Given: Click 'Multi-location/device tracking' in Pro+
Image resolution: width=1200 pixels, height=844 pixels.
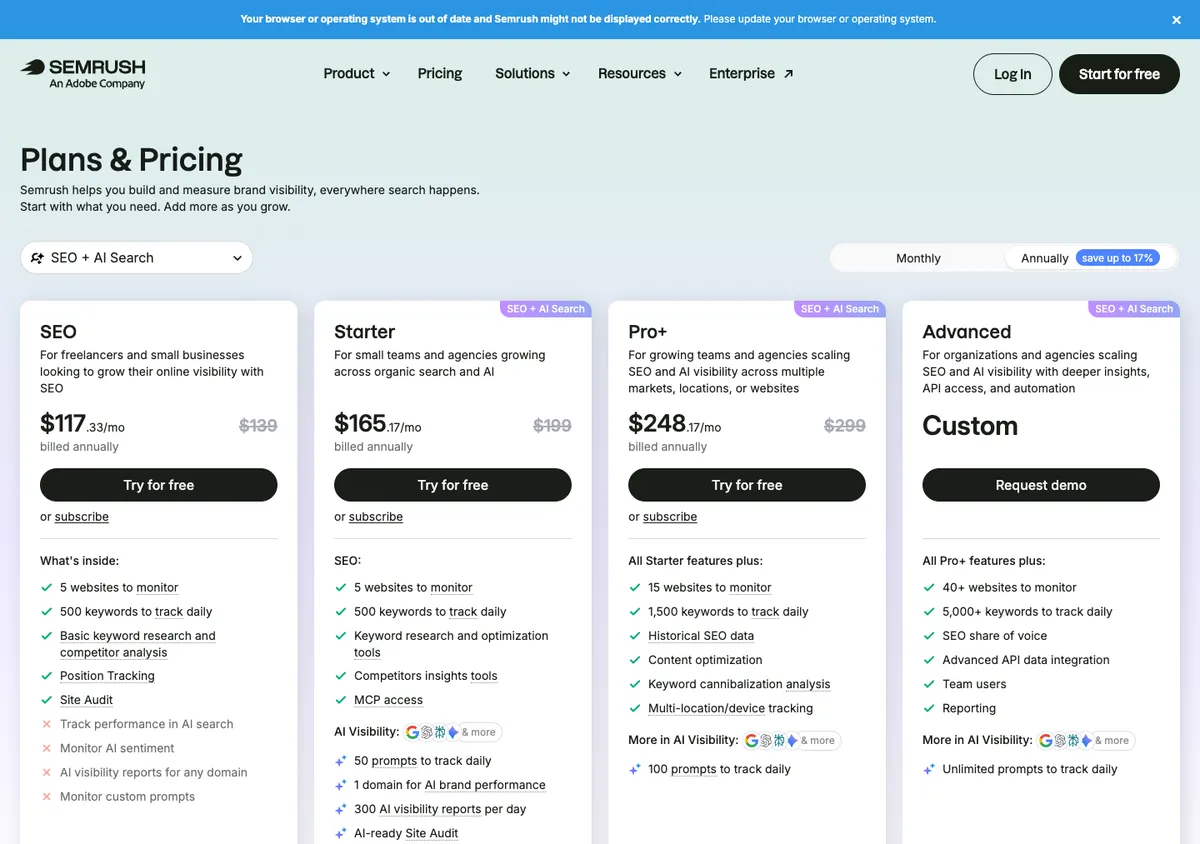Looking at the screenshot, I should tap(730, 708).
